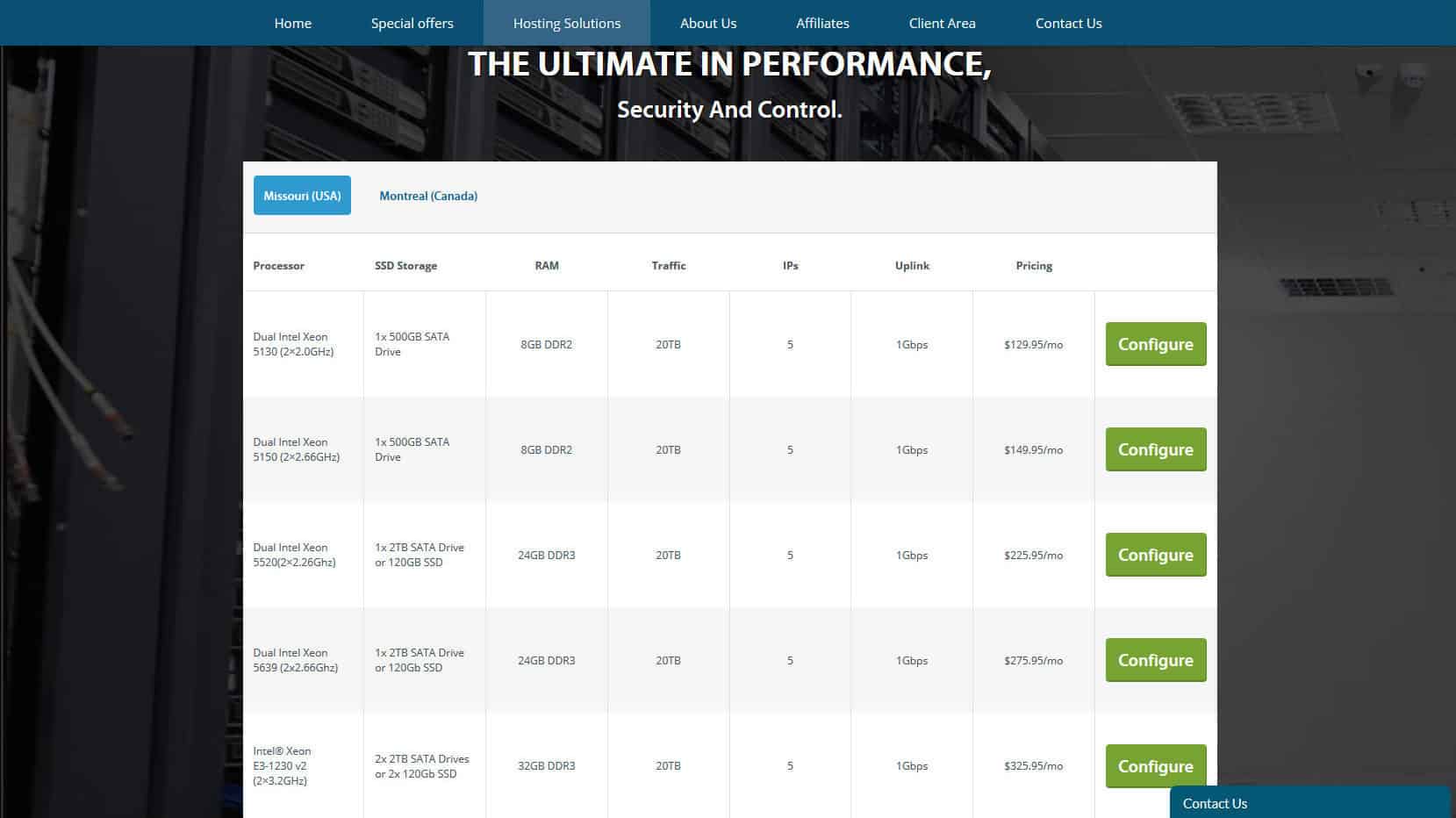This screenshot has width=1456, height=818.
Task: Select Intel Xeon E3-1230 v2 processor text
Action: (282, 765)
